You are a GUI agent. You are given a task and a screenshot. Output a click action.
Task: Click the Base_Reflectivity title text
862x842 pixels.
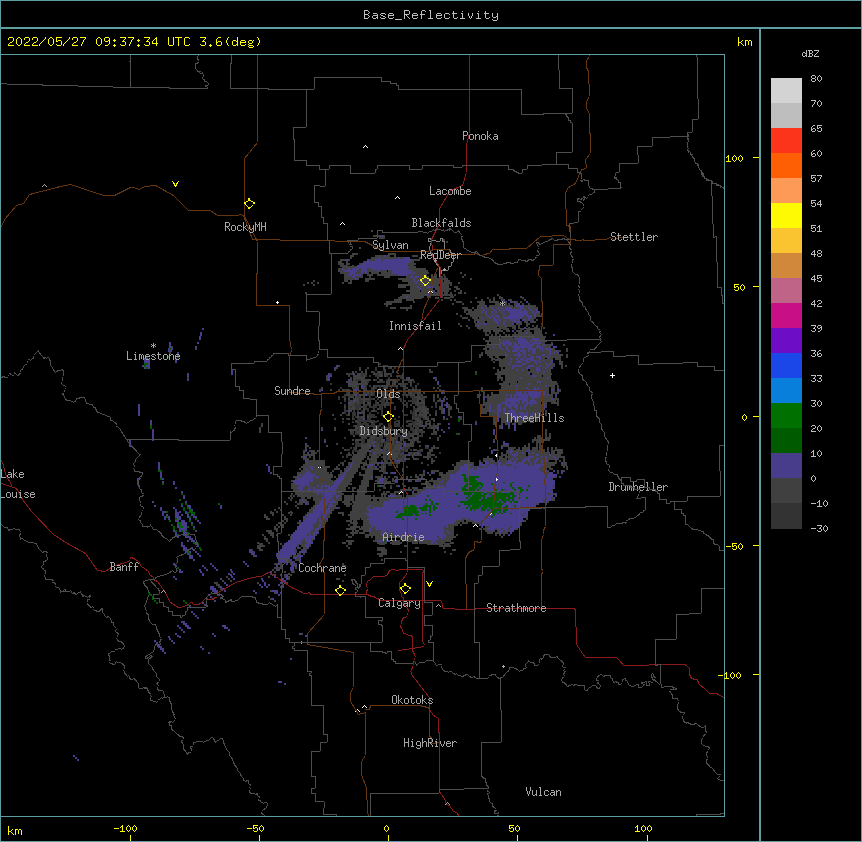point(431,15)
